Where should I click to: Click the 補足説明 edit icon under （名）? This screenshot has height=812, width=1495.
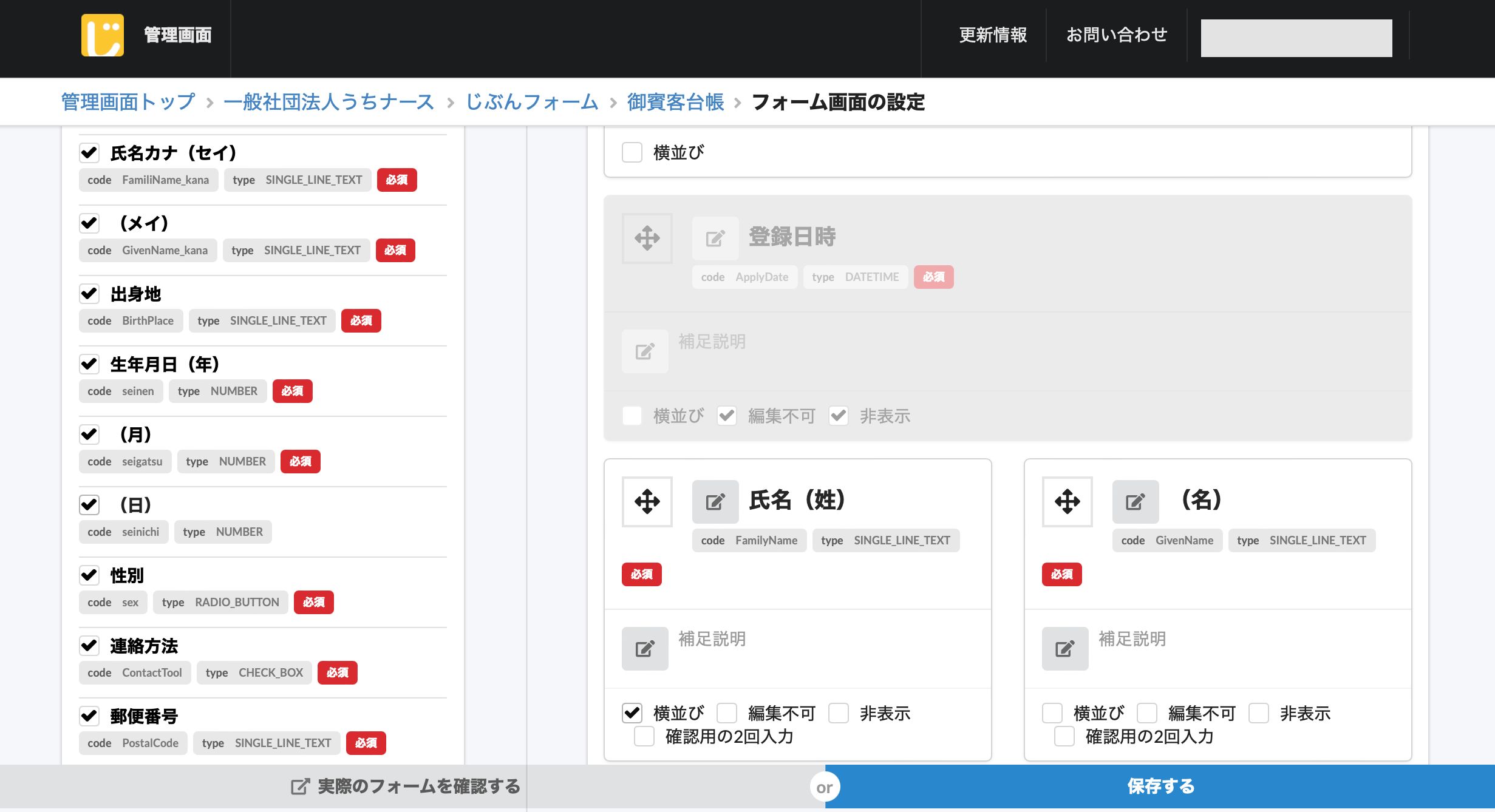[1064, 649]
